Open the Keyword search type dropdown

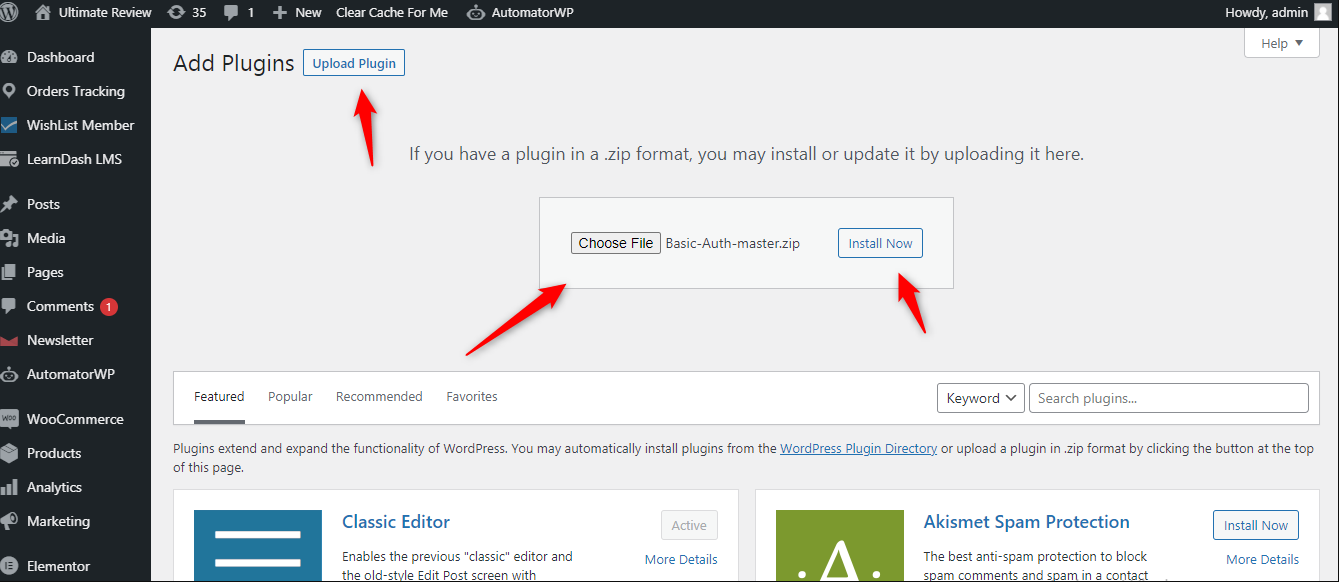[x=980, y=398]
